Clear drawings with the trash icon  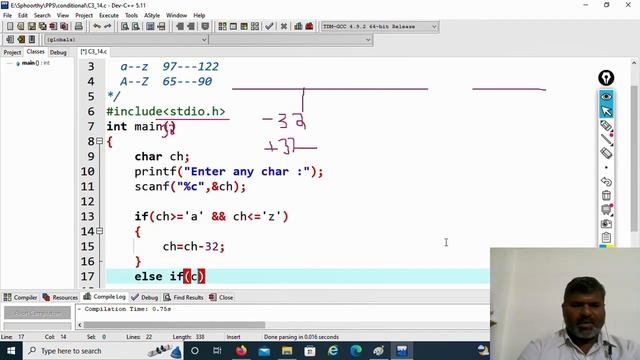tap(606, 196)
